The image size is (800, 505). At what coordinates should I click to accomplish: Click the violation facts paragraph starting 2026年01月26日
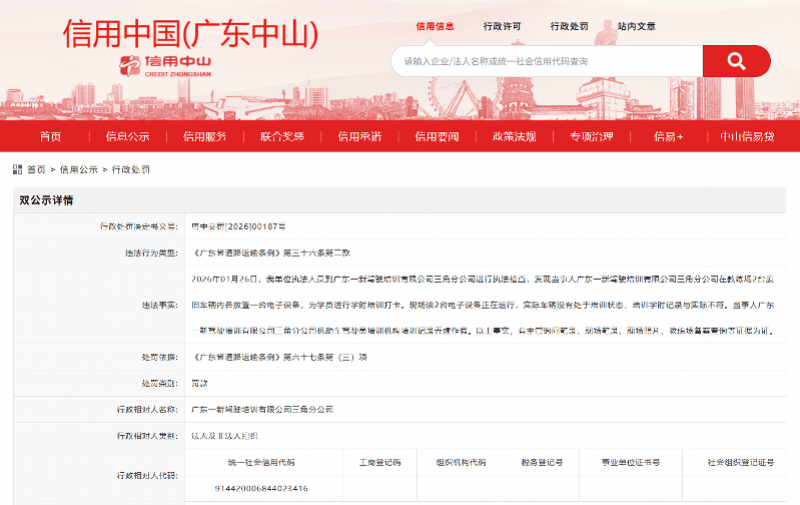point(483,305)
